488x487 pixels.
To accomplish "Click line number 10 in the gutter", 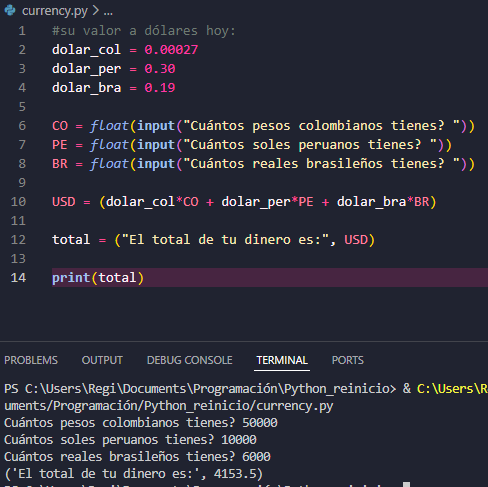I will click(18, 202).
